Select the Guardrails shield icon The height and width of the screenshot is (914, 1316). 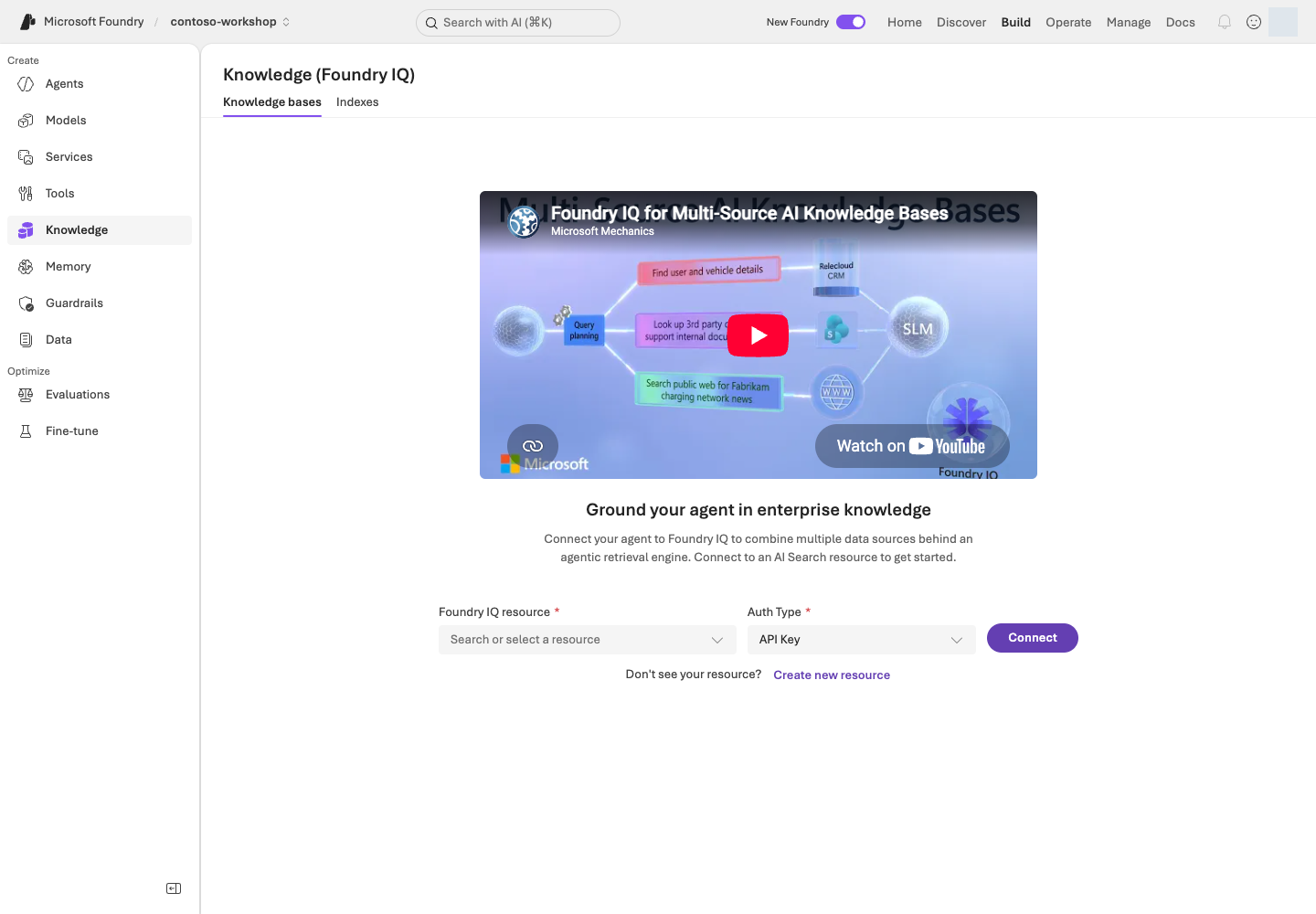point(26,303)
